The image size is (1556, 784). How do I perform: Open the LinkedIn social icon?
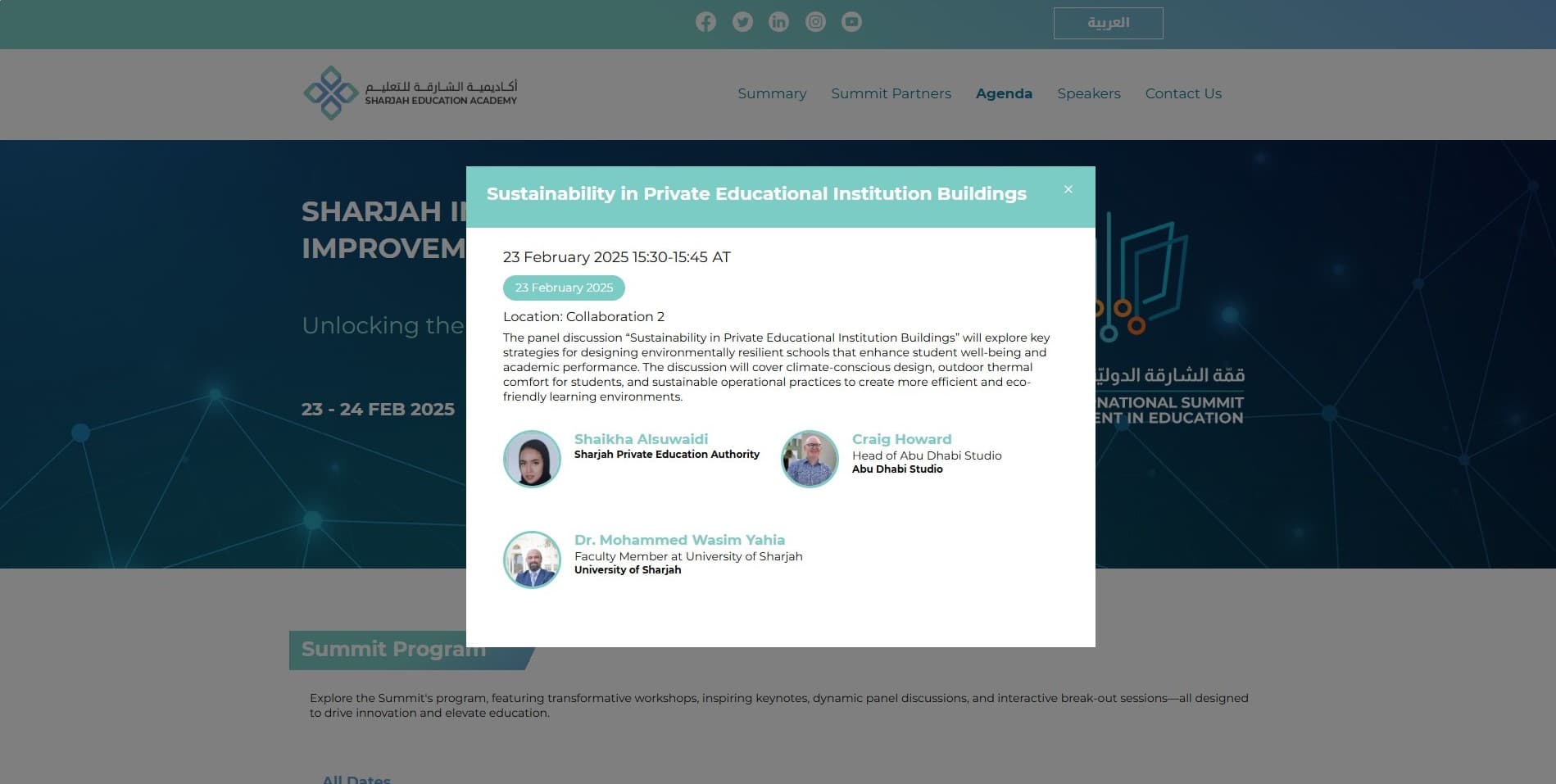point(778,22)
